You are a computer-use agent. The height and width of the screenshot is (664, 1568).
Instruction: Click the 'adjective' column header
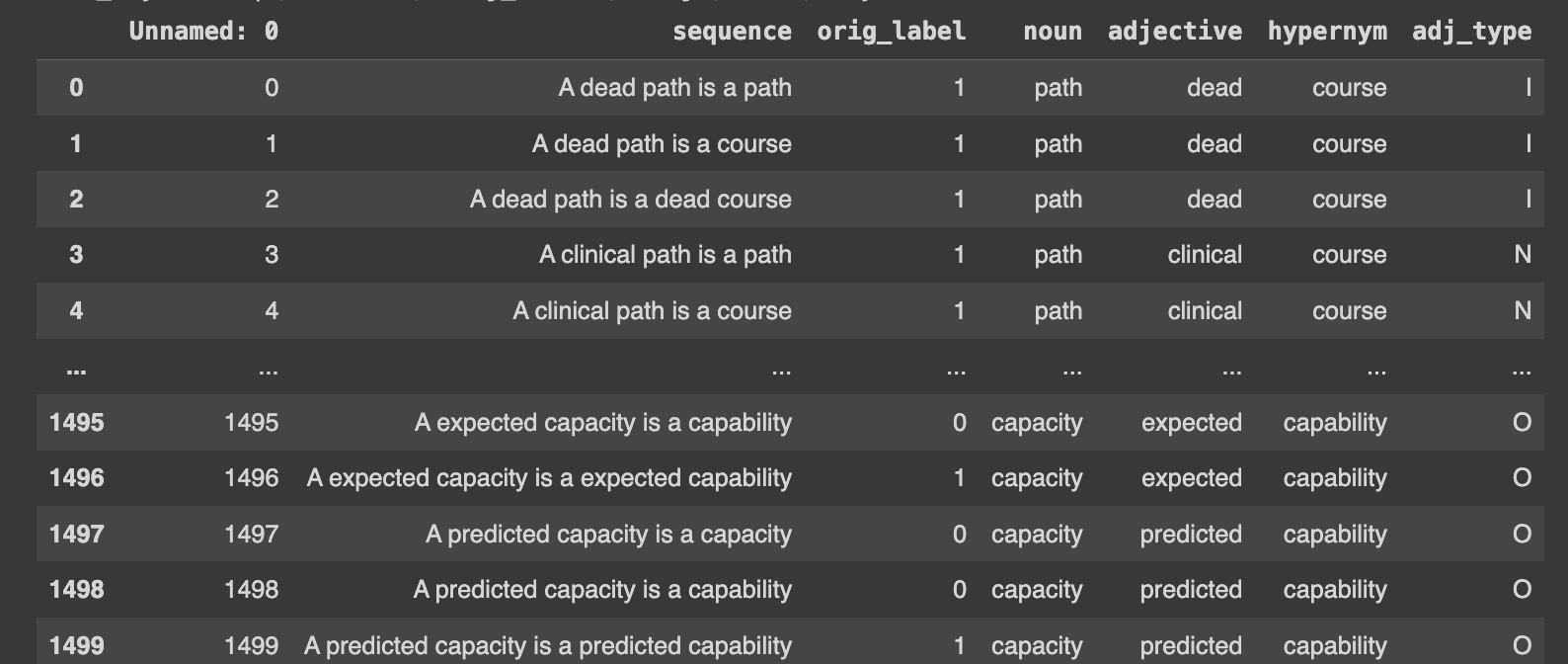tap(1174, 32)
